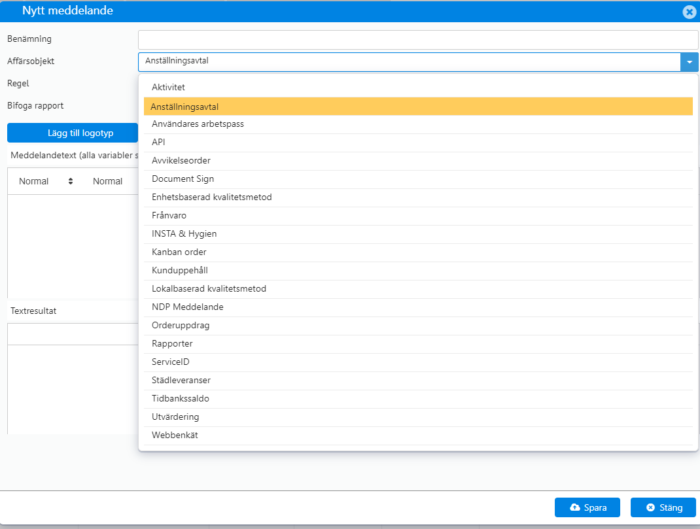Choose the highlighted Anställningsavtal option

(418, 106)
